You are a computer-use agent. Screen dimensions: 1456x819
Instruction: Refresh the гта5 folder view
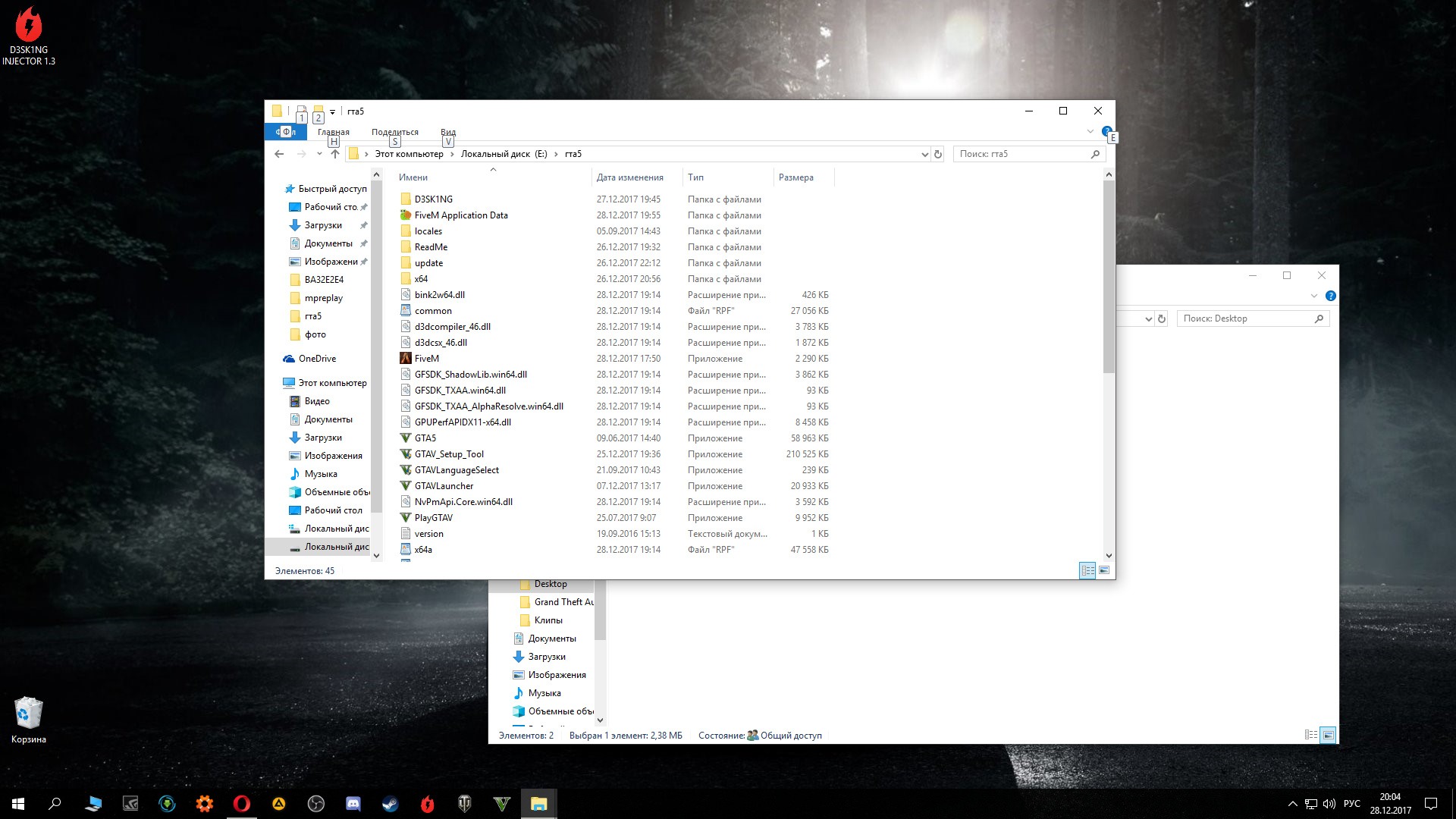(x=938, y=154)
